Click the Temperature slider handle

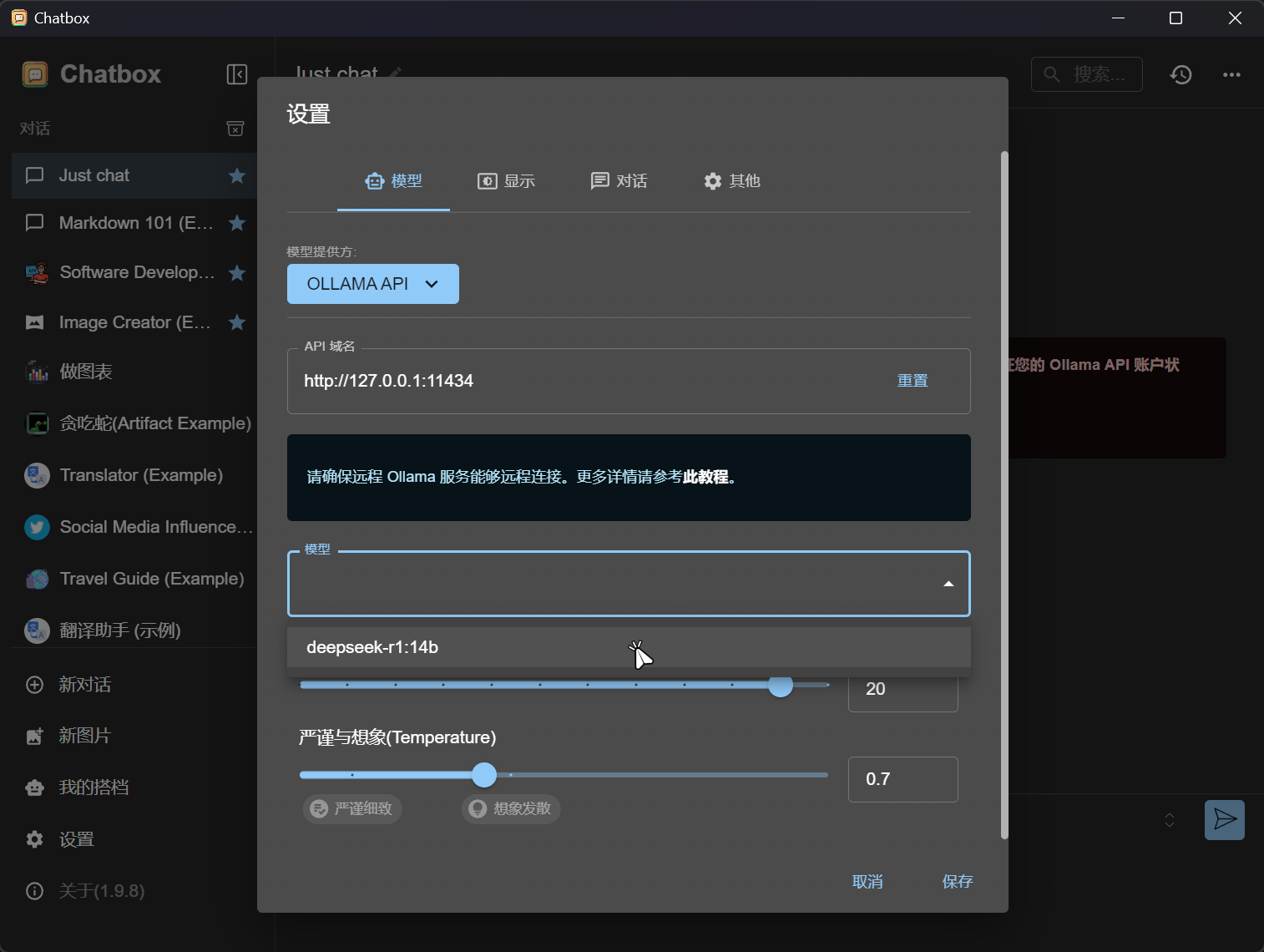tap(484, 775)
